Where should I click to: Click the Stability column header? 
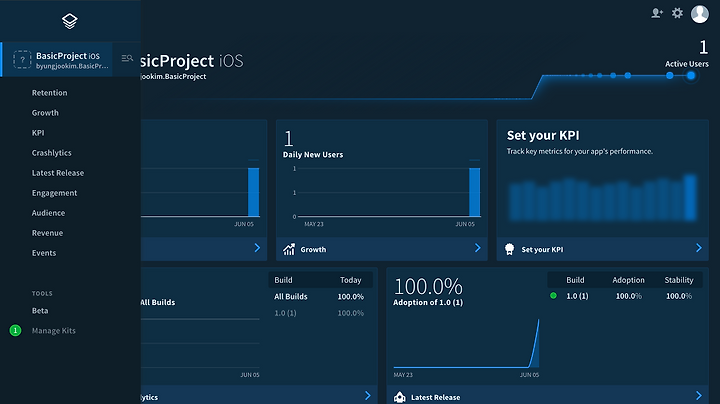[x=679, y=280]
